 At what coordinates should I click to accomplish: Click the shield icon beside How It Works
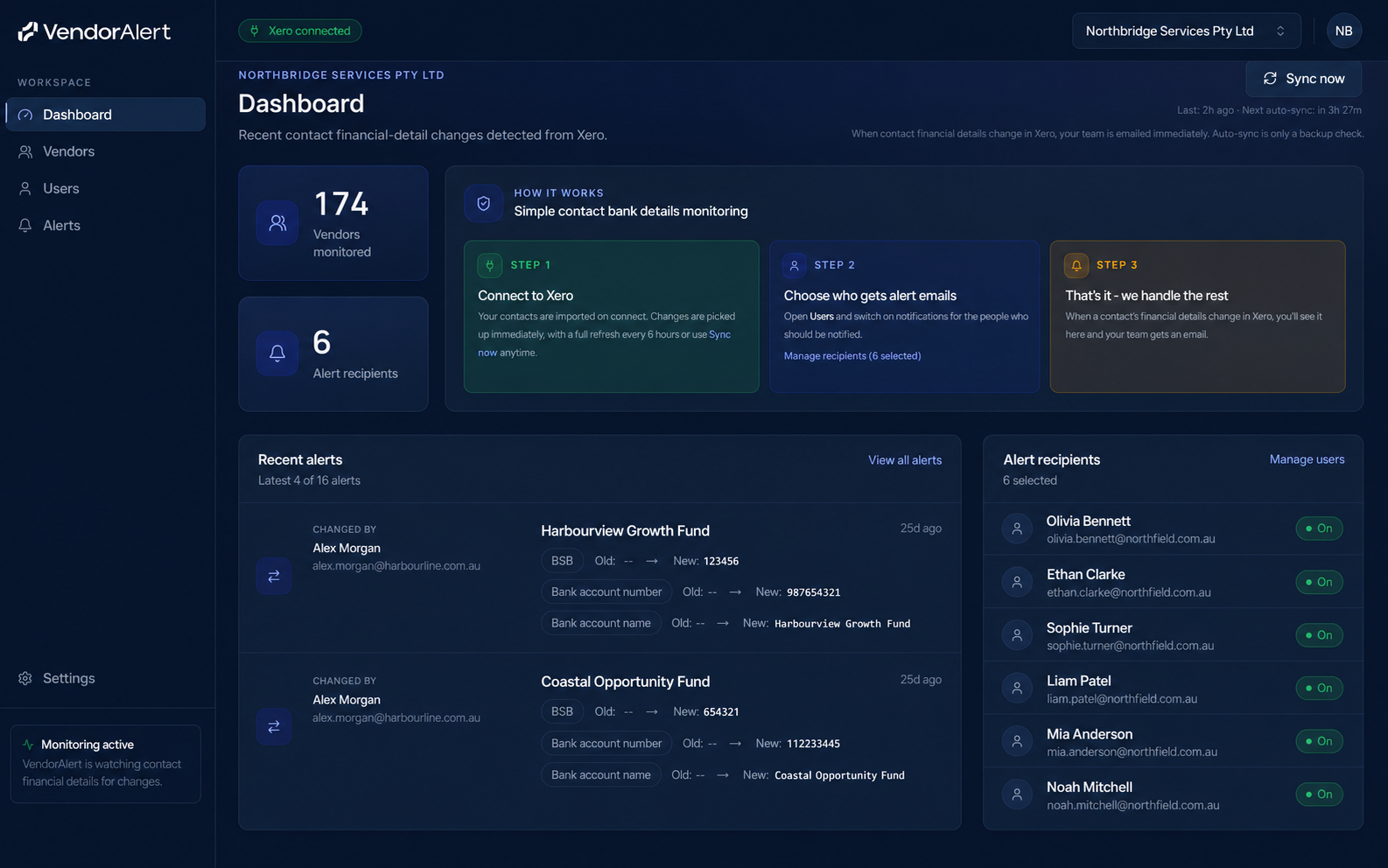(x=483, y=203)
